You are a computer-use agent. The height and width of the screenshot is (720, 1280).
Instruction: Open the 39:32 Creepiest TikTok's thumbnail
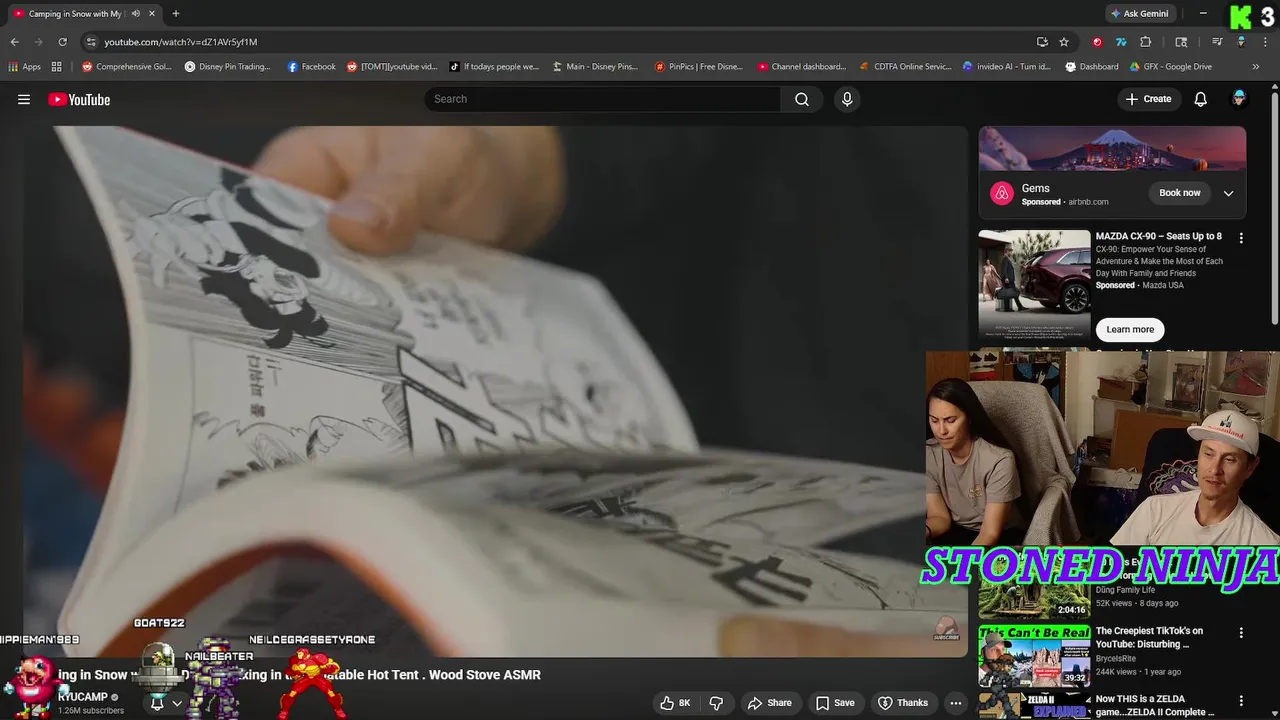[x=1034, y=656]
